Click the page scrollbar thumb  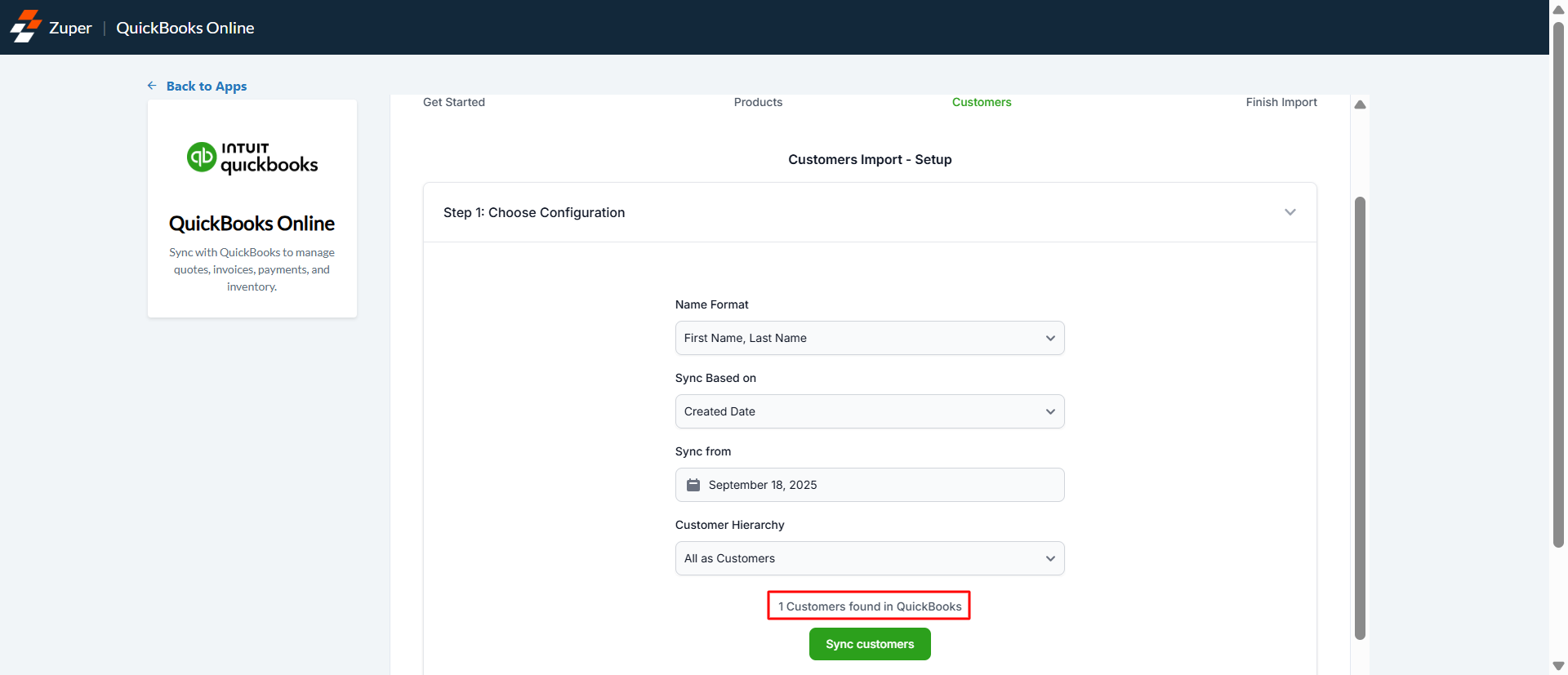(1558, 284)
